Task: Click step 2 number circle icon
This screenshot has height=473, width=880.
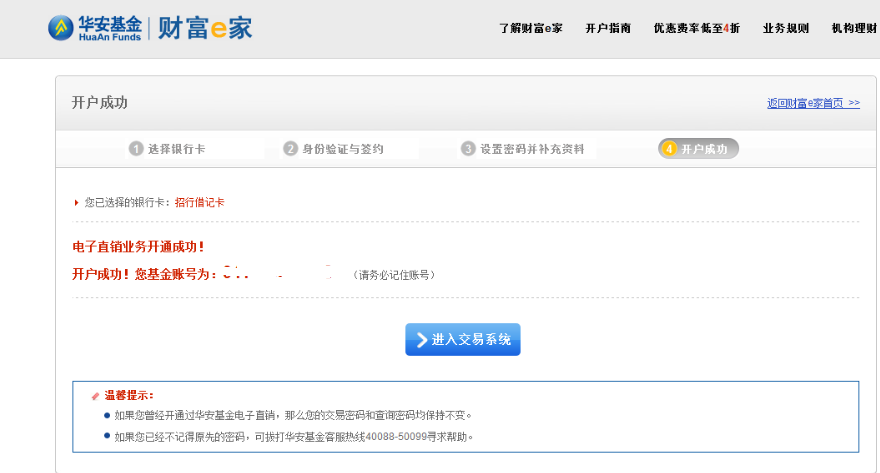Action: (x=291, y=149)
